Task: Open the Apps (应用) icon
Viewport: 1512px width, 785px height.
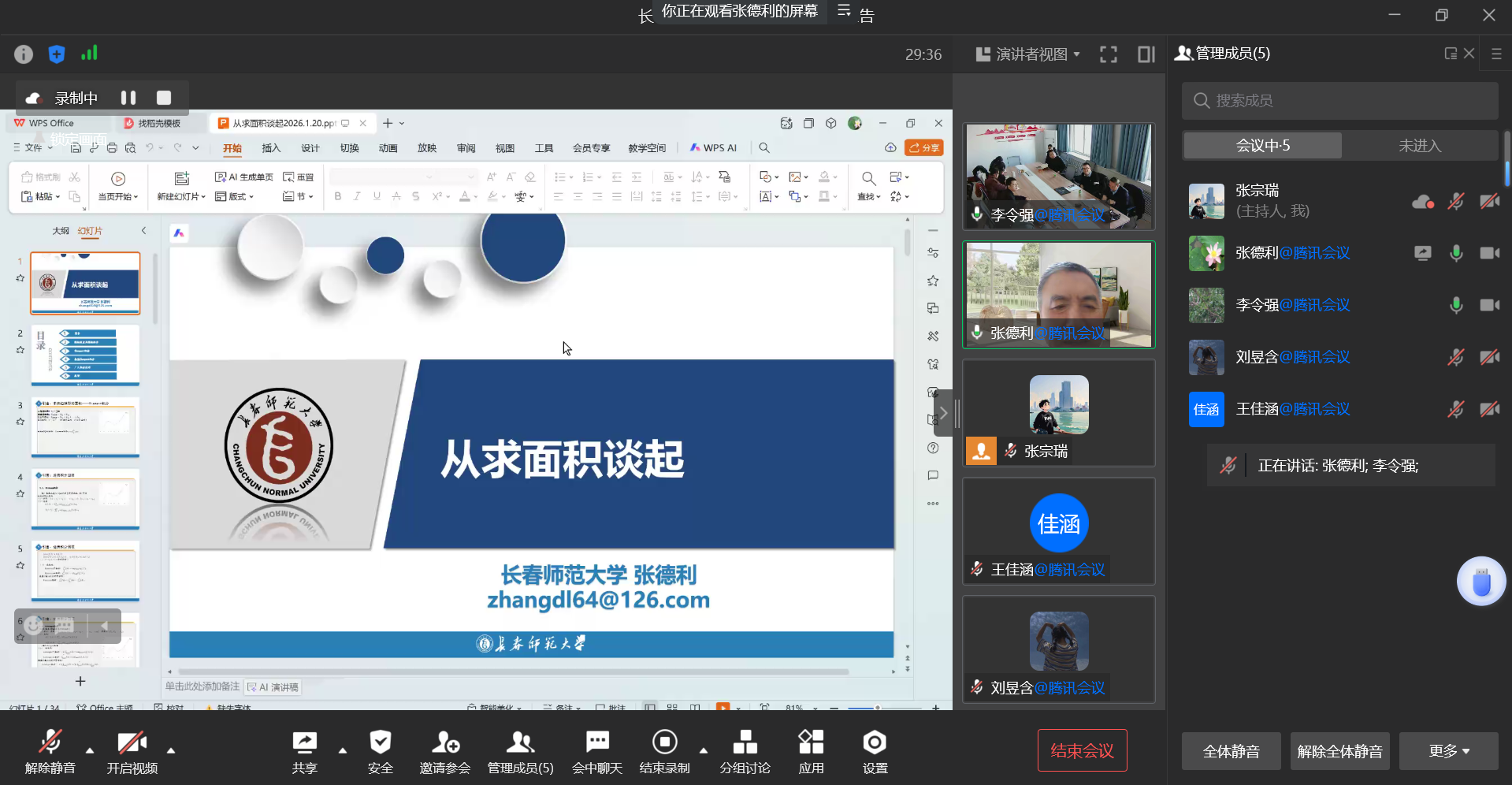Action: 811,743
